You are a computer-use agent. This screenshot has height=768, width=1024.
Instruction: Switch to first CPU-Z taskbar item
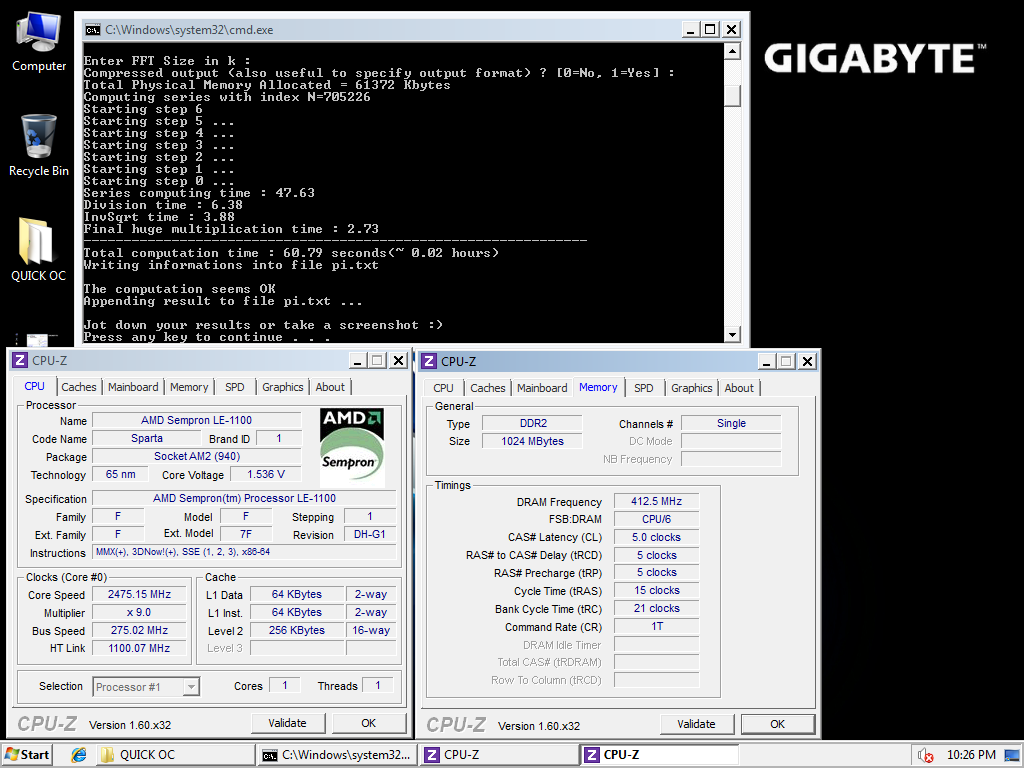(499, 755)
